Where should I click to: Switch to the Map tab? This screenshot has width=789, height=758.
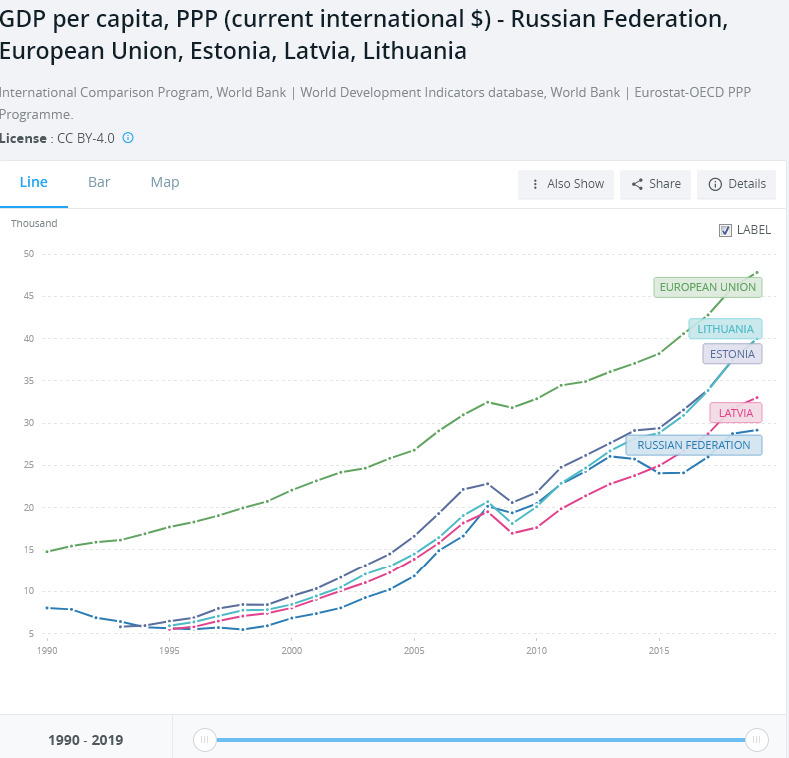(x=165, y=182)
